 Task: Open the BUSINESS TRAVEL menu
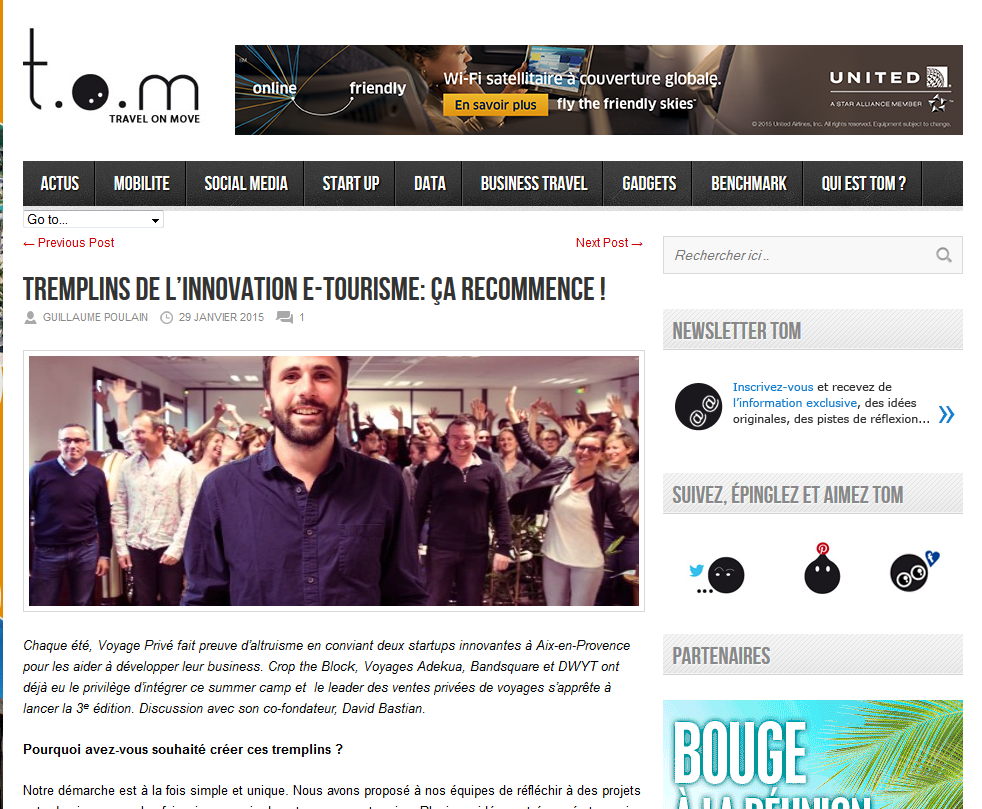533,183
